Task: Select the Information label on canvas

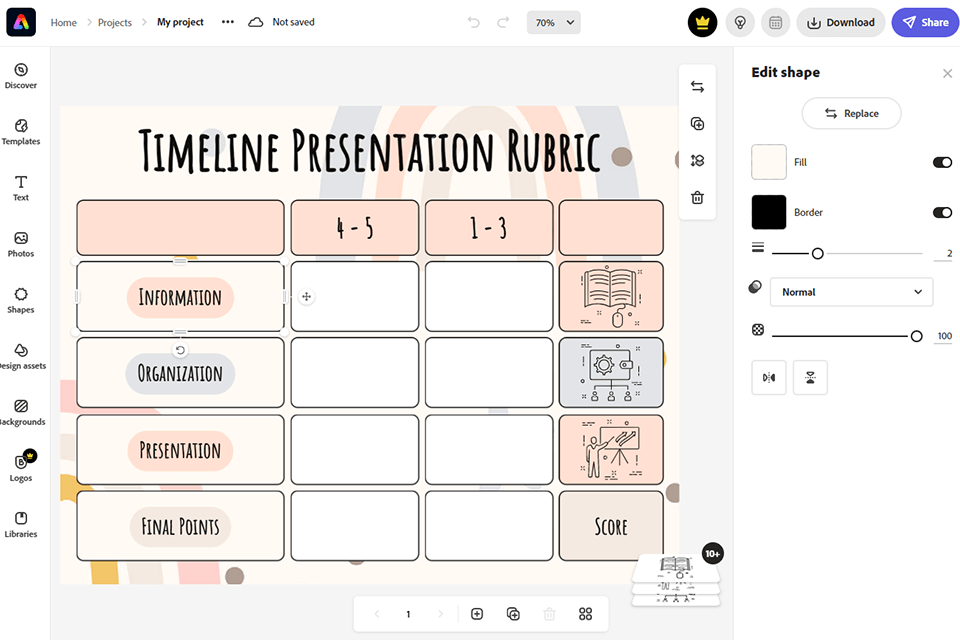Action: click(x=180, y=298)
